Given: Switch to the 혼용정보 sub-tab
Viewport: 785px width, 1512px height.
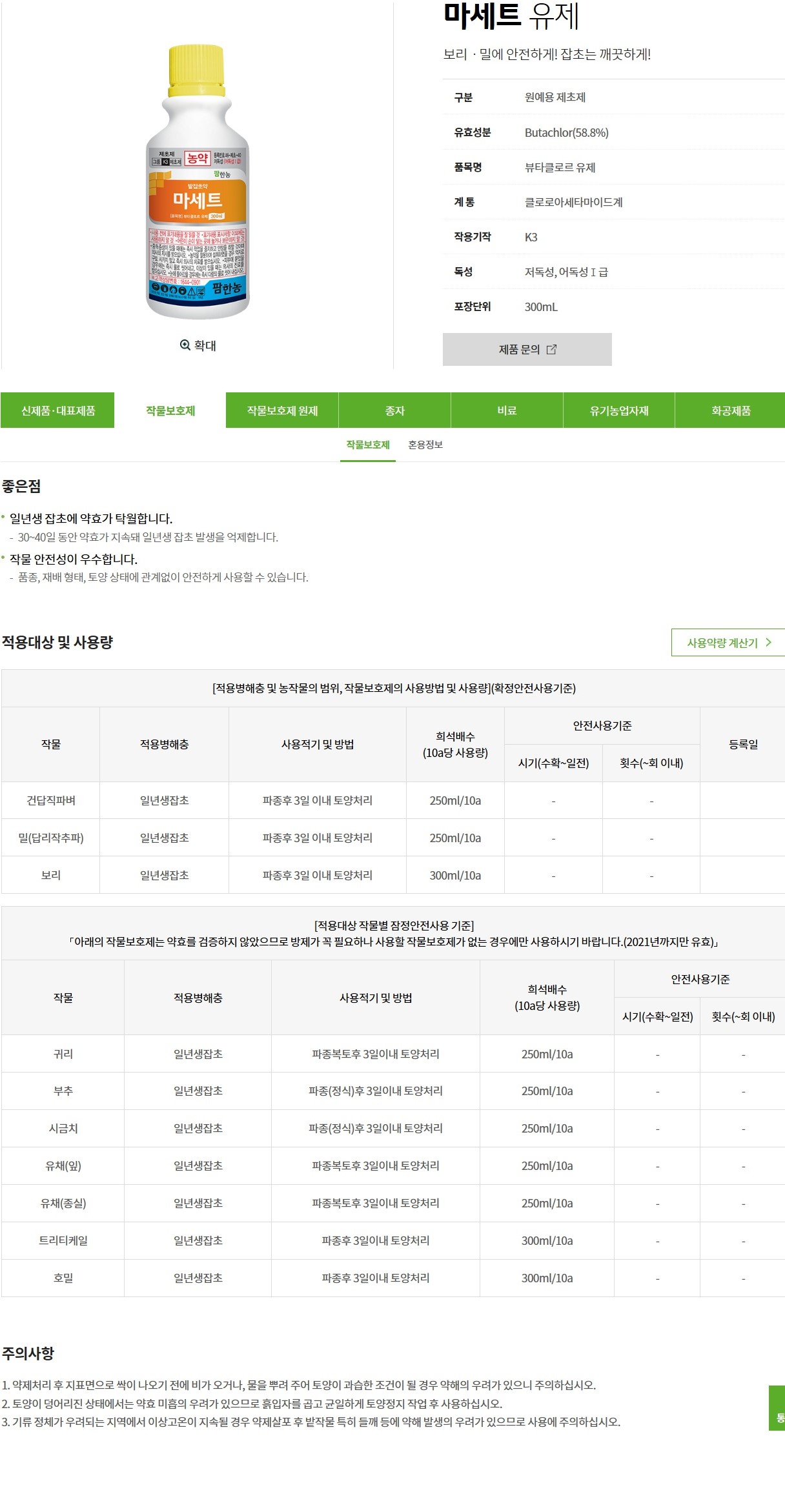Looking at the screenshot, I should pos(425,445).
